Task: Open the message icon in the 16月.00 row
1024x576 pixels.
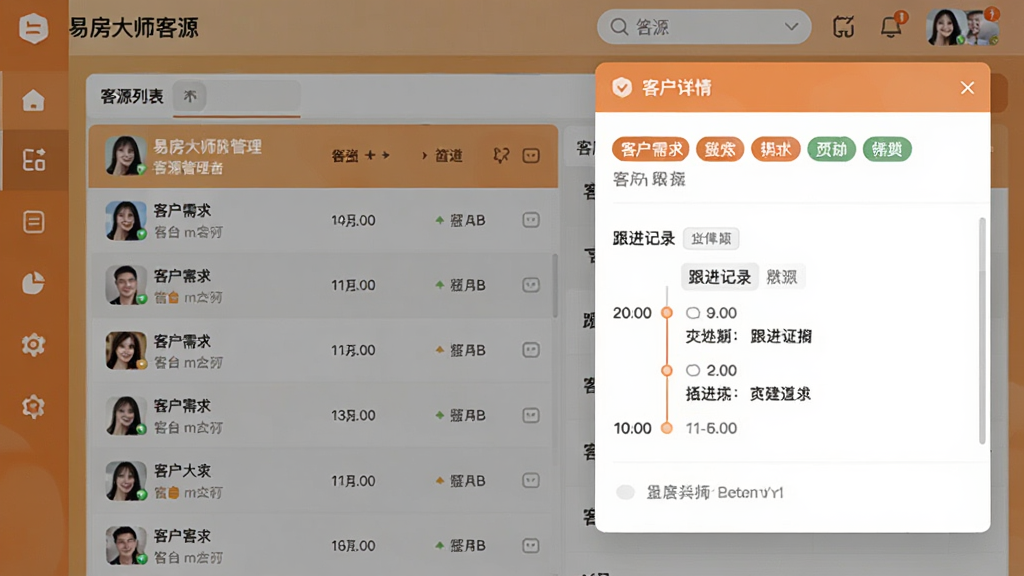Action: coord(531,545)
